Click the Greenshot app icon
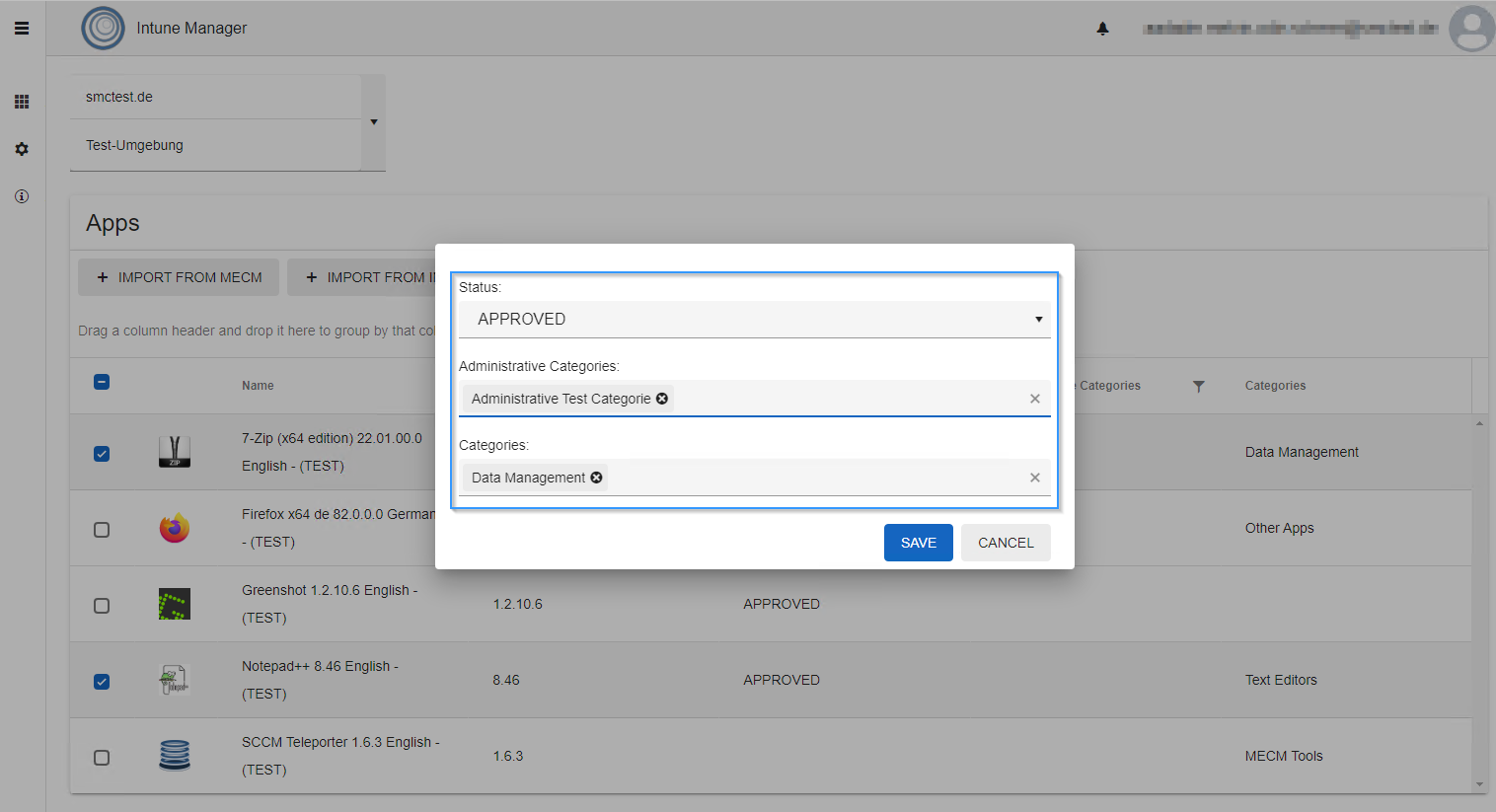Viewport: 1496px width, 812px height. point(175,604)
